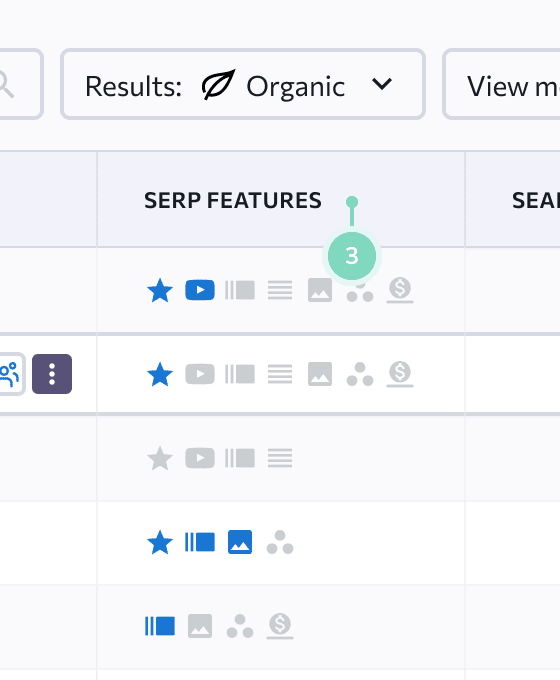Viewport: 560px width, 680px height.
Task: Click the blue star icon in fourth row
Action: (160, 542)
